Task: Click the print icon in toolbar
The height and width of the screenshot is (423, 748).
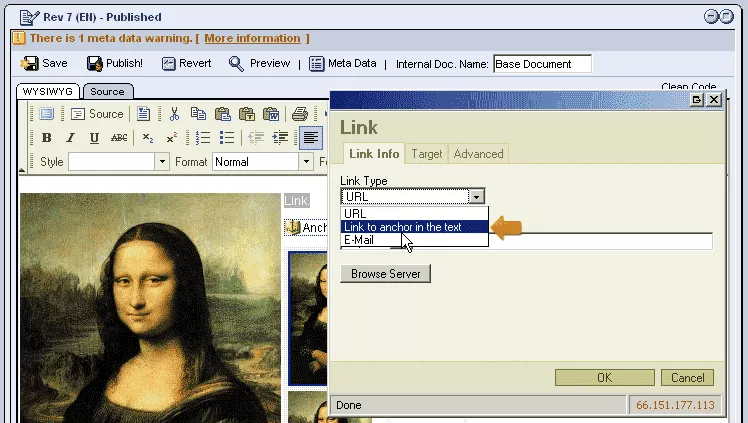Action: tap(300, 114)
